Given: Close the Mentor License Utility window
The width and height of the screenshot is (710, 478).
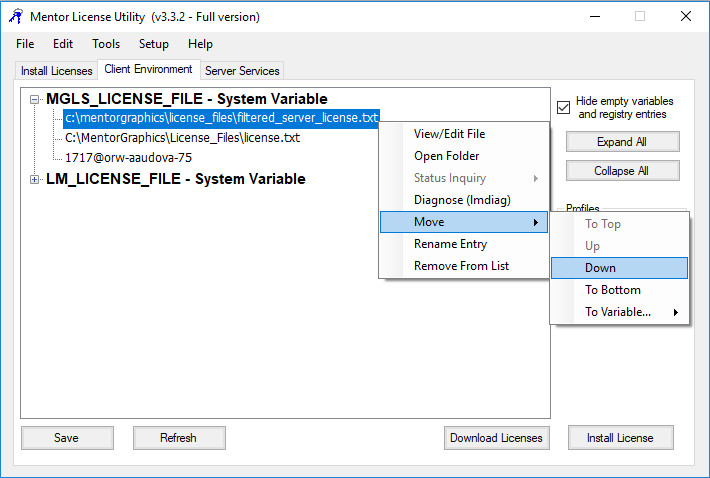Looking at the screenshot, I should 686,17.
